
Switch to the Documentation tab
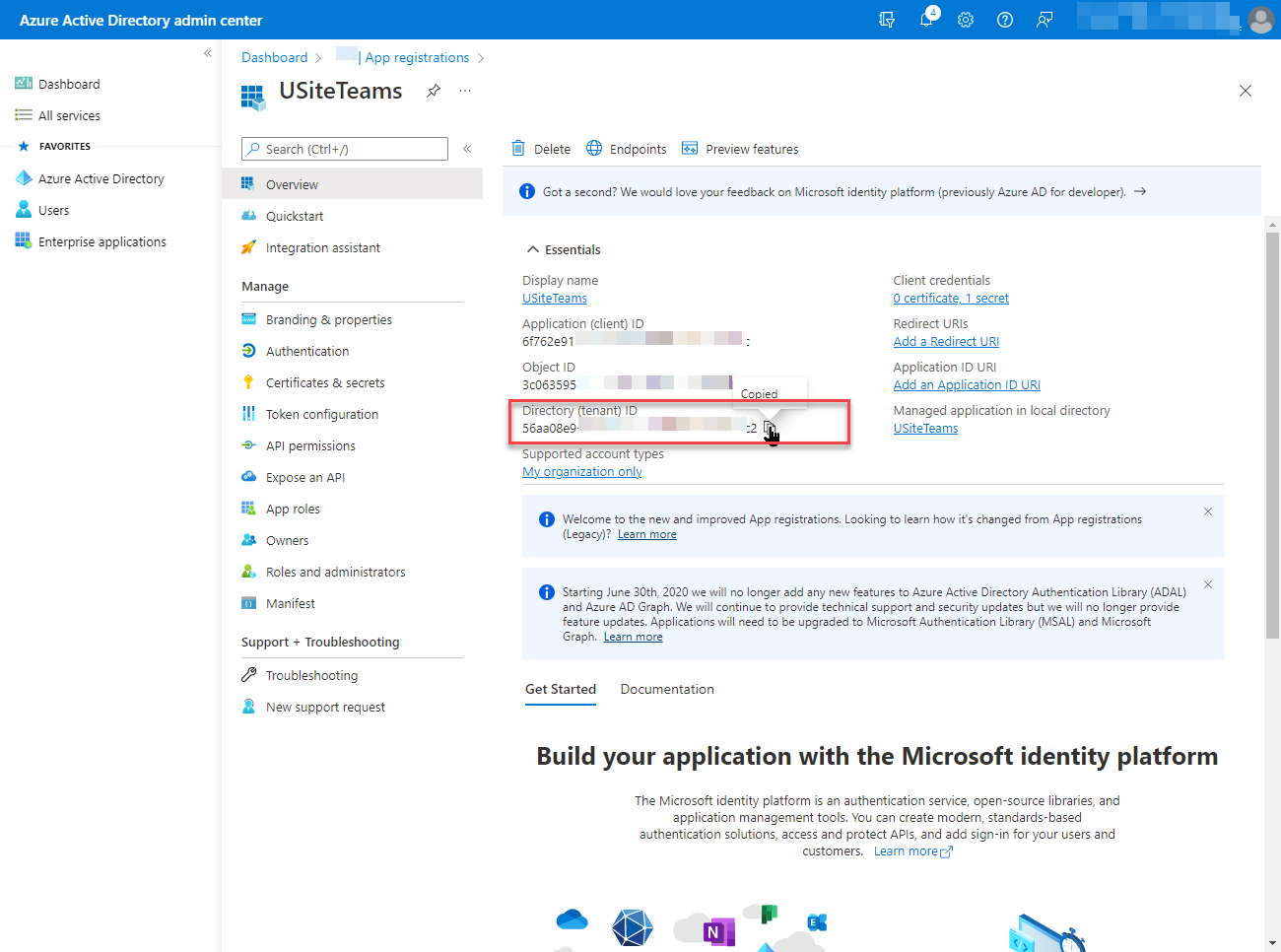[667, 689]
